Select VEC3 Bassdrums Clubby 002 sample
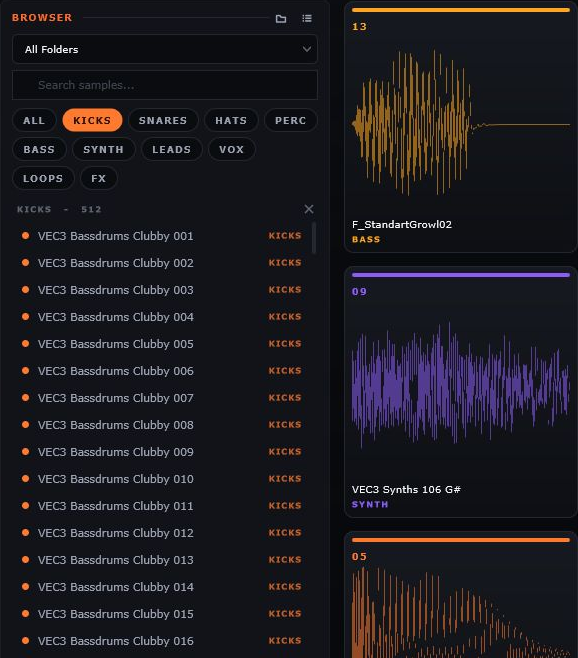Screen dimensions: 578x658 coord(162,263)
